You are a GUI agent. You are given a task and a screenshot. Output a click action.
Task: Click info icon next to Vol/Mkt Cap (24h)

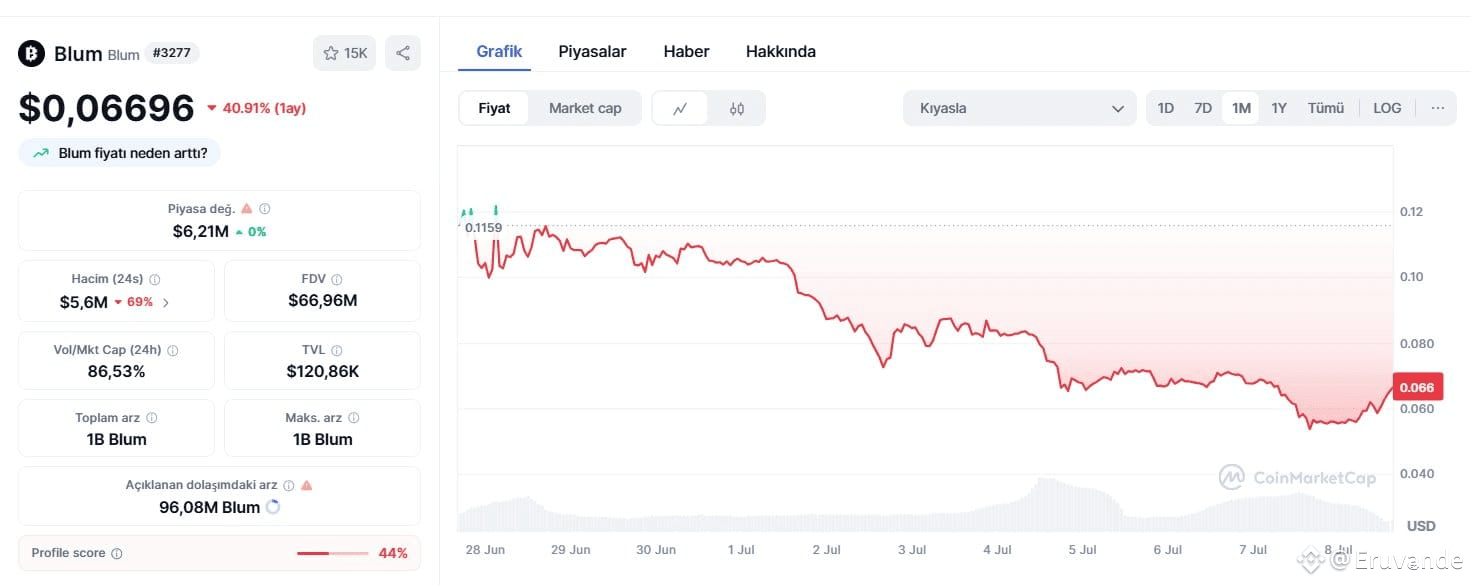[x=173, y=351]
